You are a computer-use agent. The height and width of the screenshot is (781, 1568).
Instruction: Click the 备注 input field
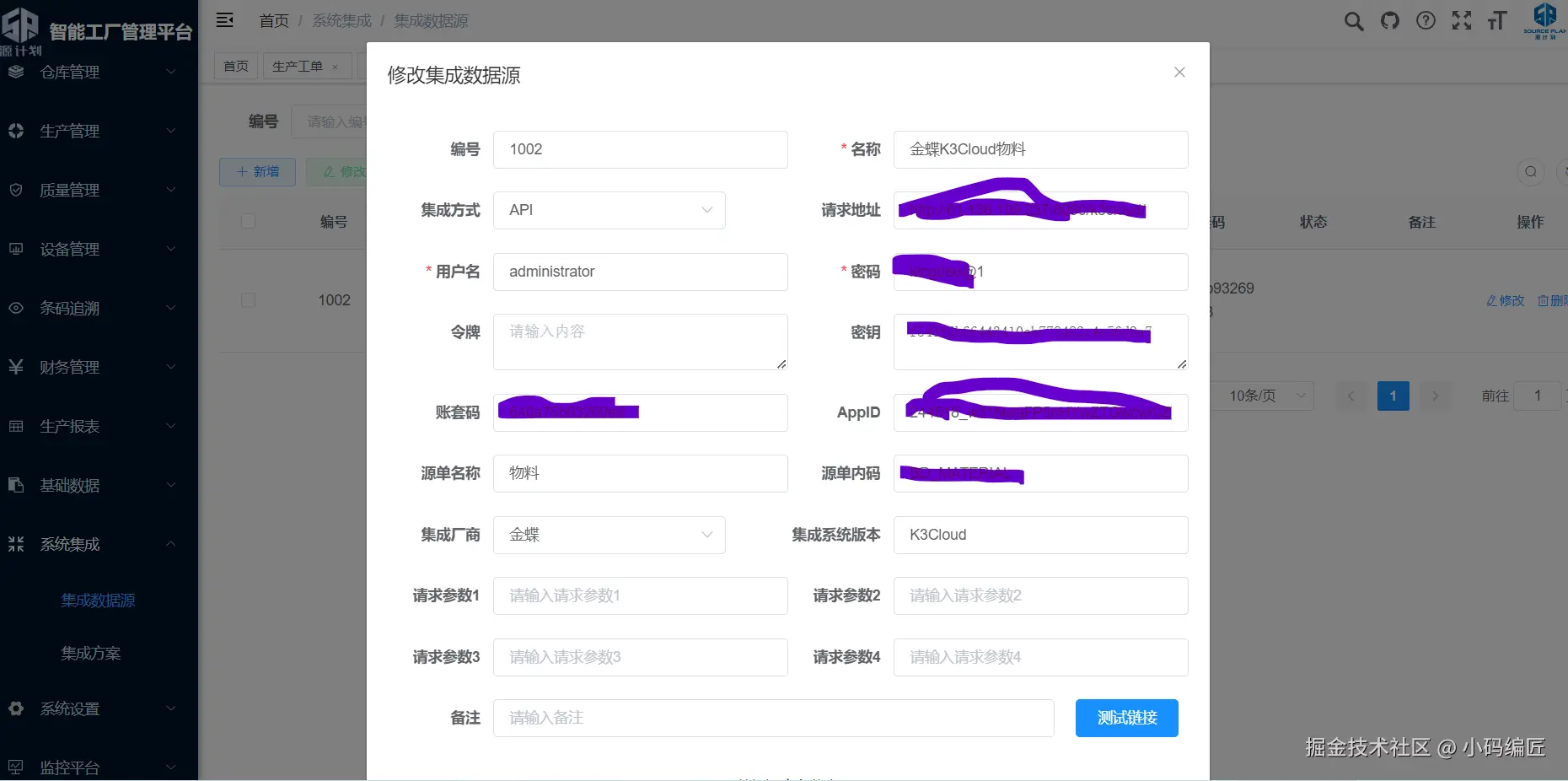point(774,718)
